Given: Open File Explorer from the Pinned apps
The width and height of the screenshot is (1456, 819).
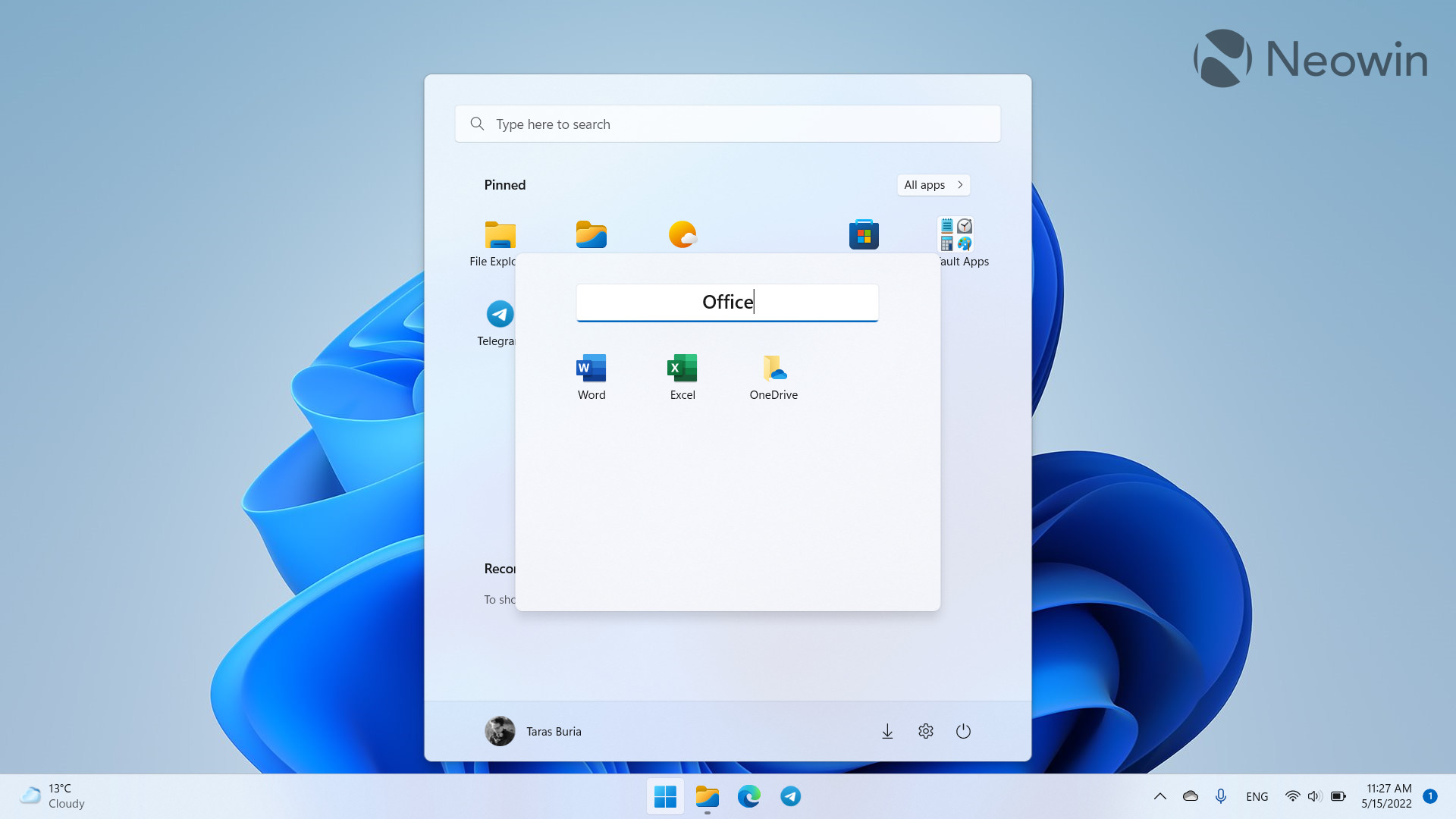Looking at the screenshot, I should pos(500,234).
